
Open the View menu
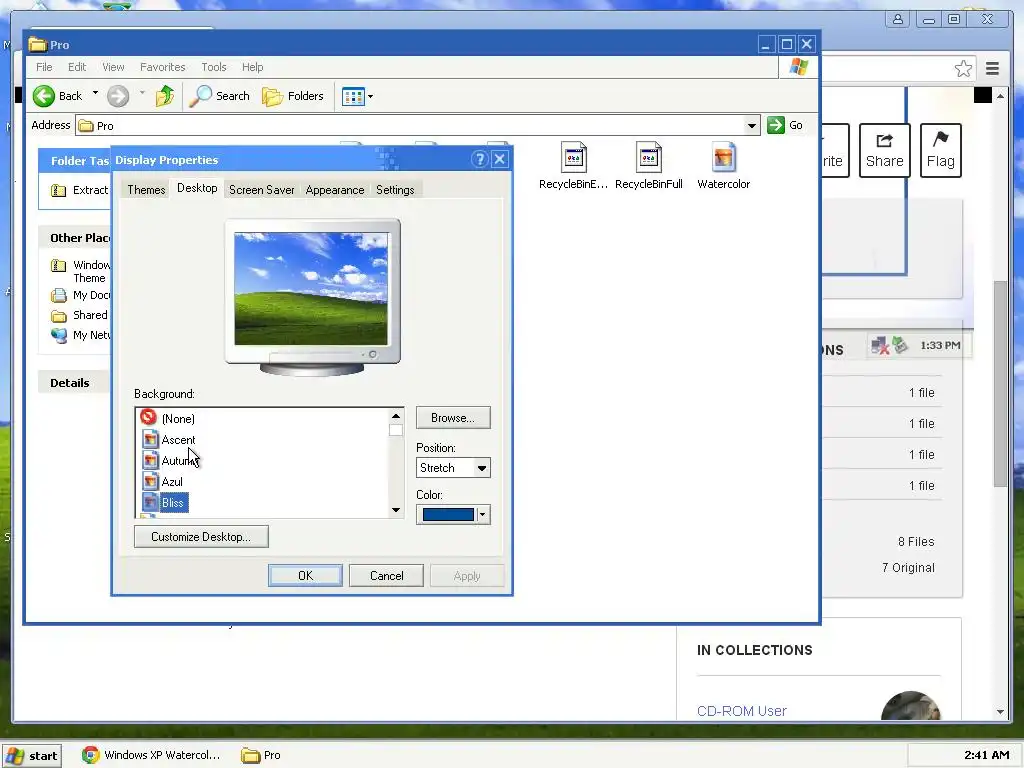(113, 67)
